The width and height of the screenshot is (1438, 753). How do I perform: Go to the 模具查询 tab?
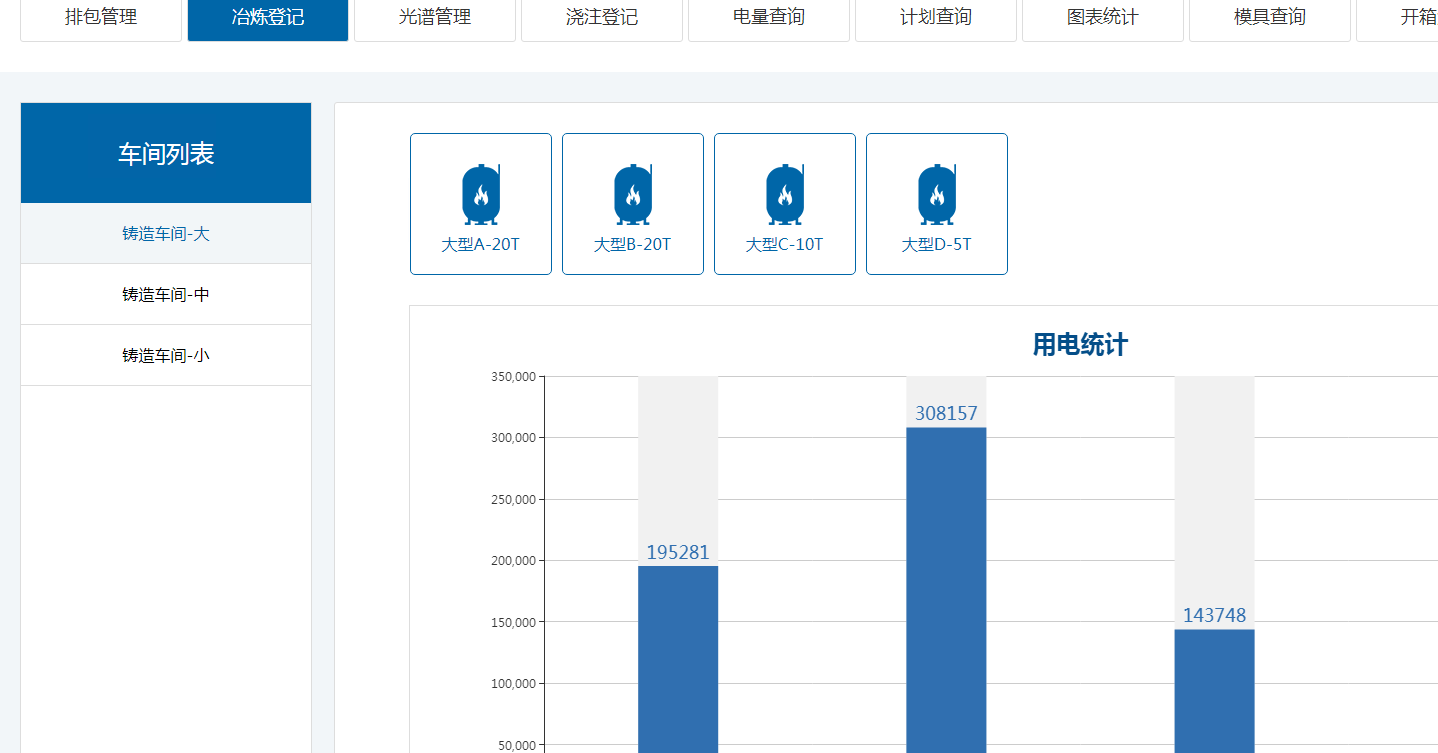pos(1270,18)
